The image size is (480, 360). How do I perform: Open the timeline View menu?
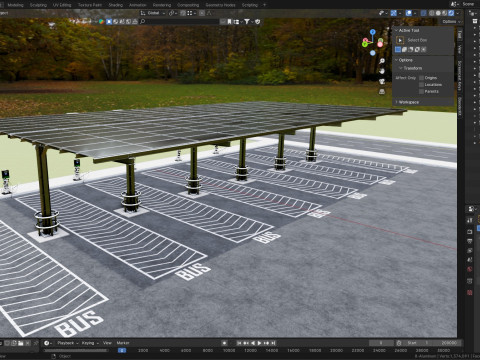(x=107, y=343)
